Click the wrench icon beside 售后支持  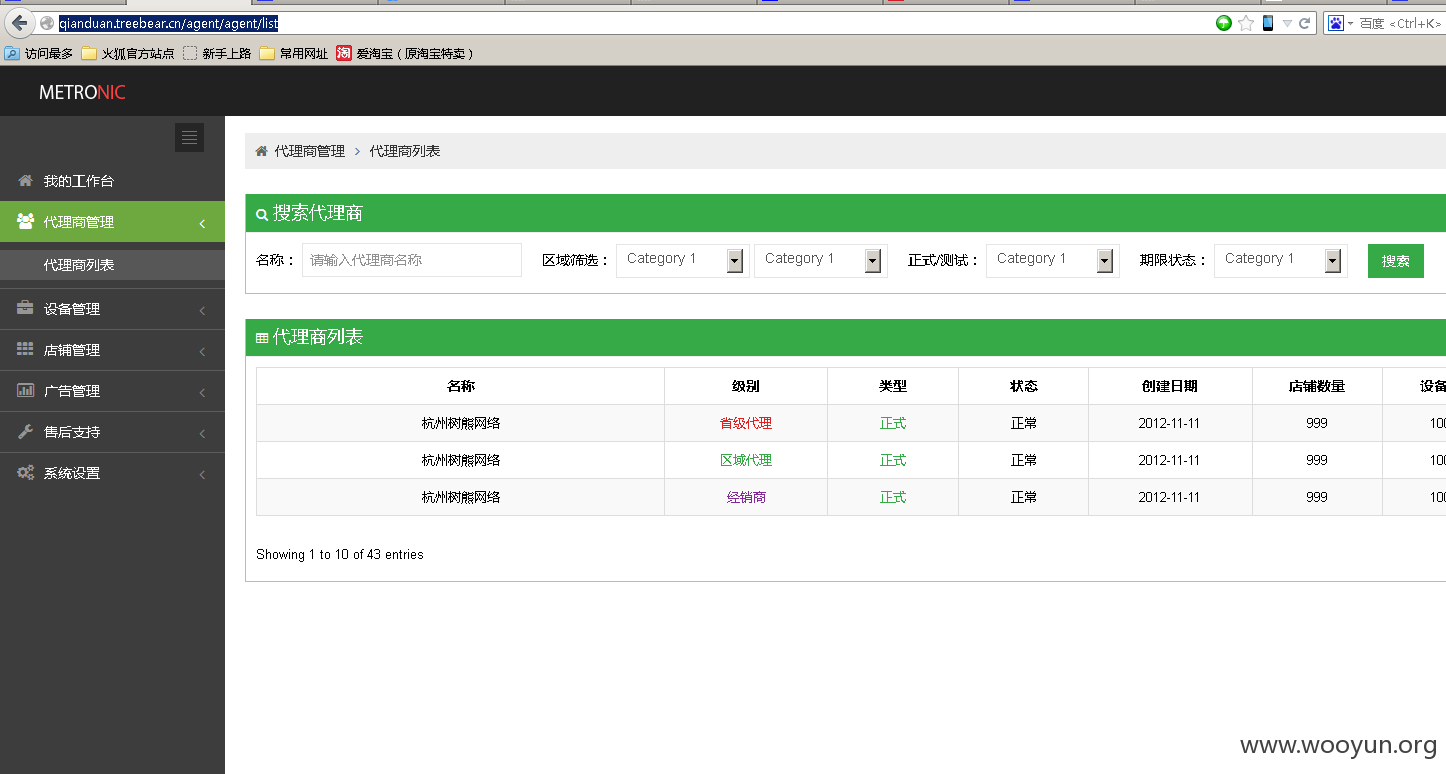coord(26,431)
